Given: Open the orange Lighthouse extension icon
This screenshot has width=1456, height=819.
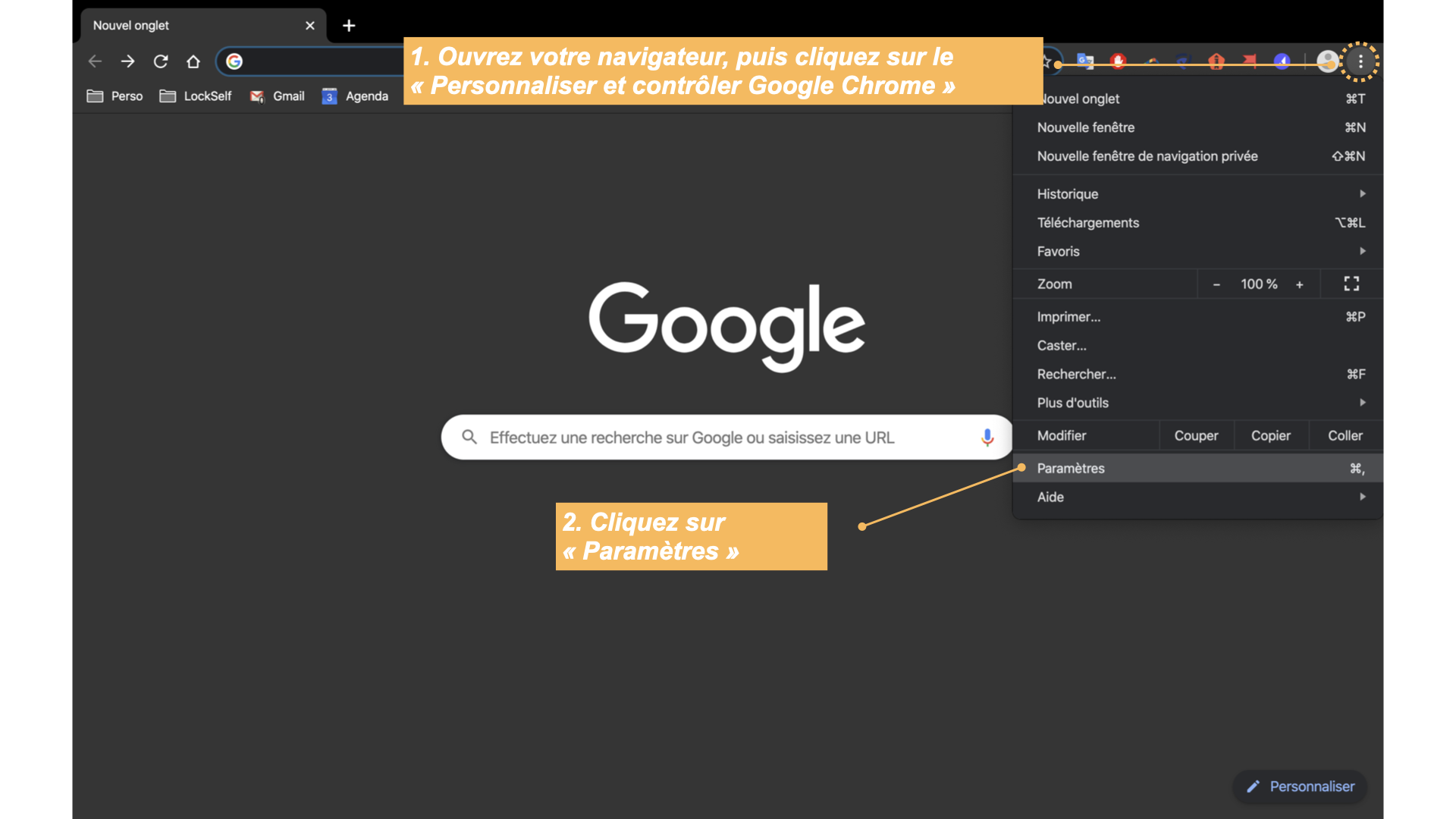Looking at the screenshot, I should click(1216, 61).
